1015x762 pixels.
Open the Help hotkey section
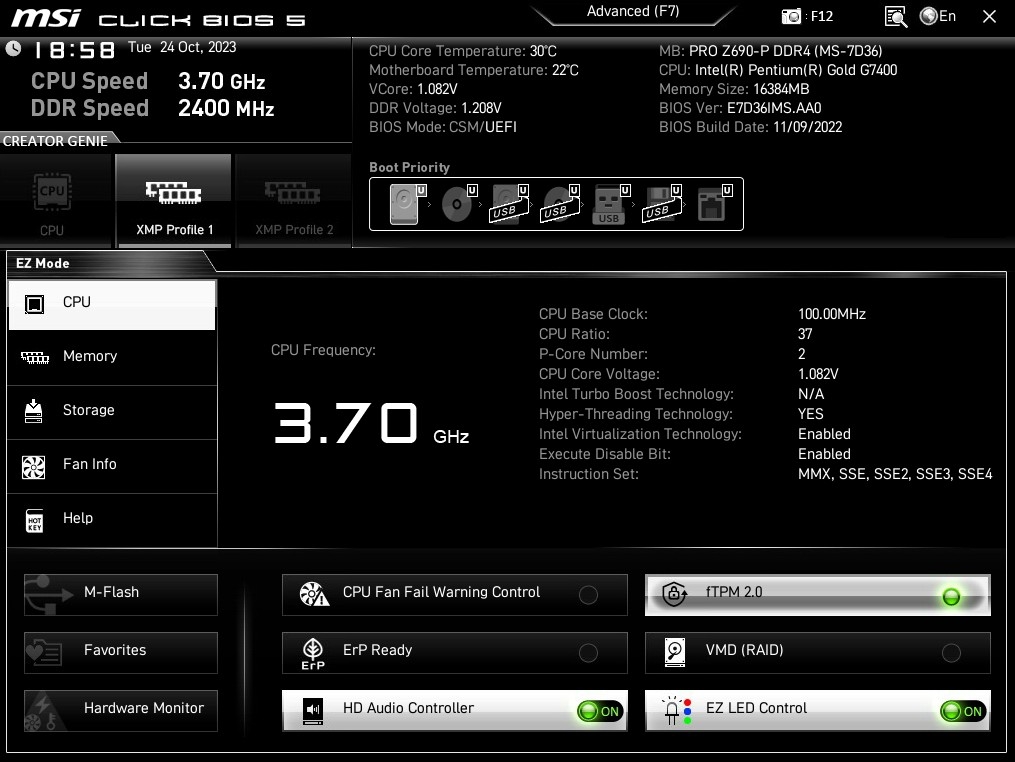[112, 519]
